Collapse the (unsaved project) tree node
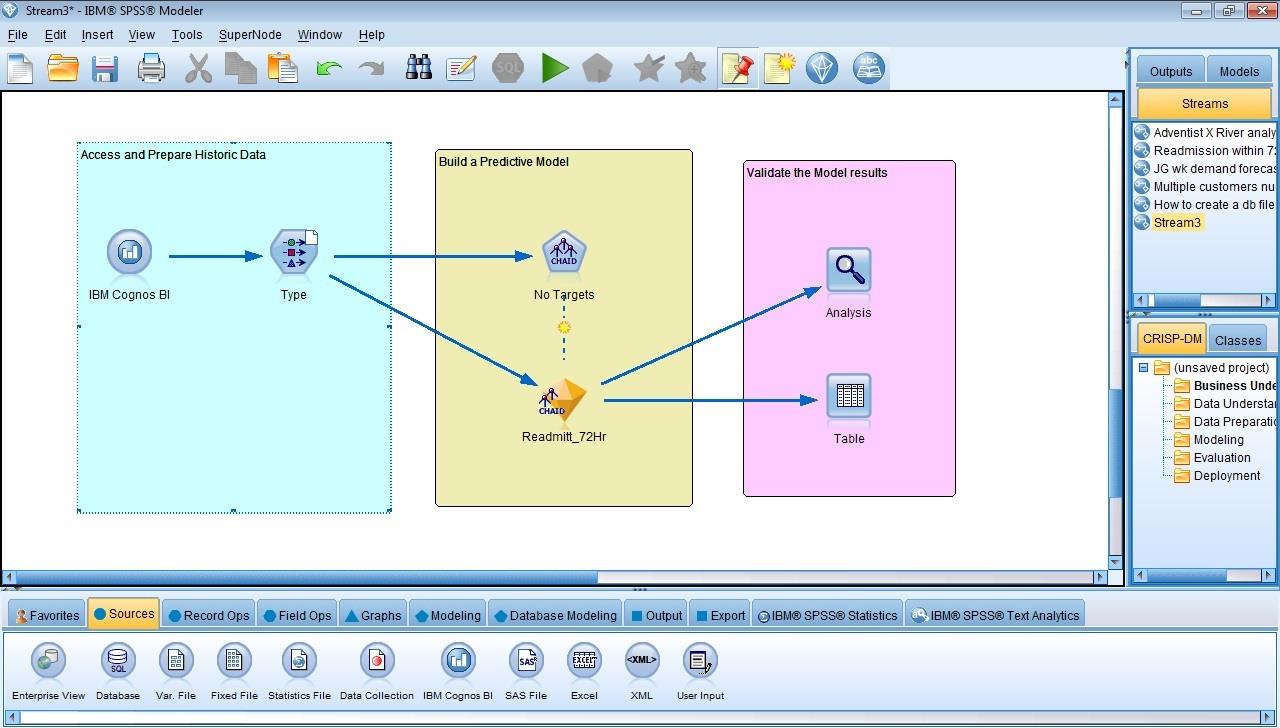This screenshot has width=1280, height=728. tap(1143, 367)
